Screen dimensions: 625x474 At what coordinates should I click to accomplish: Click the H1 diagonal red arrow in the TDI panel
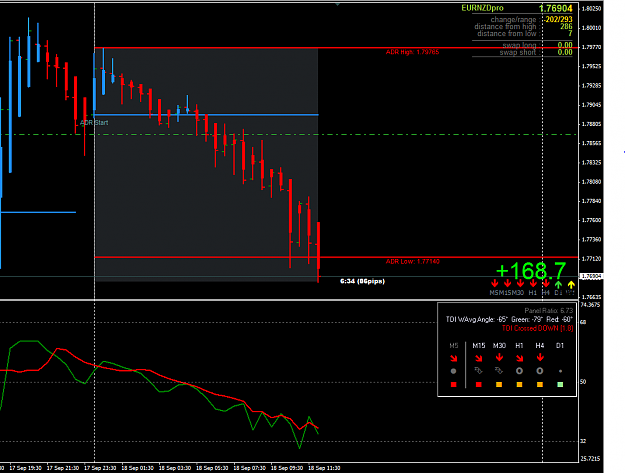(519, 358)
